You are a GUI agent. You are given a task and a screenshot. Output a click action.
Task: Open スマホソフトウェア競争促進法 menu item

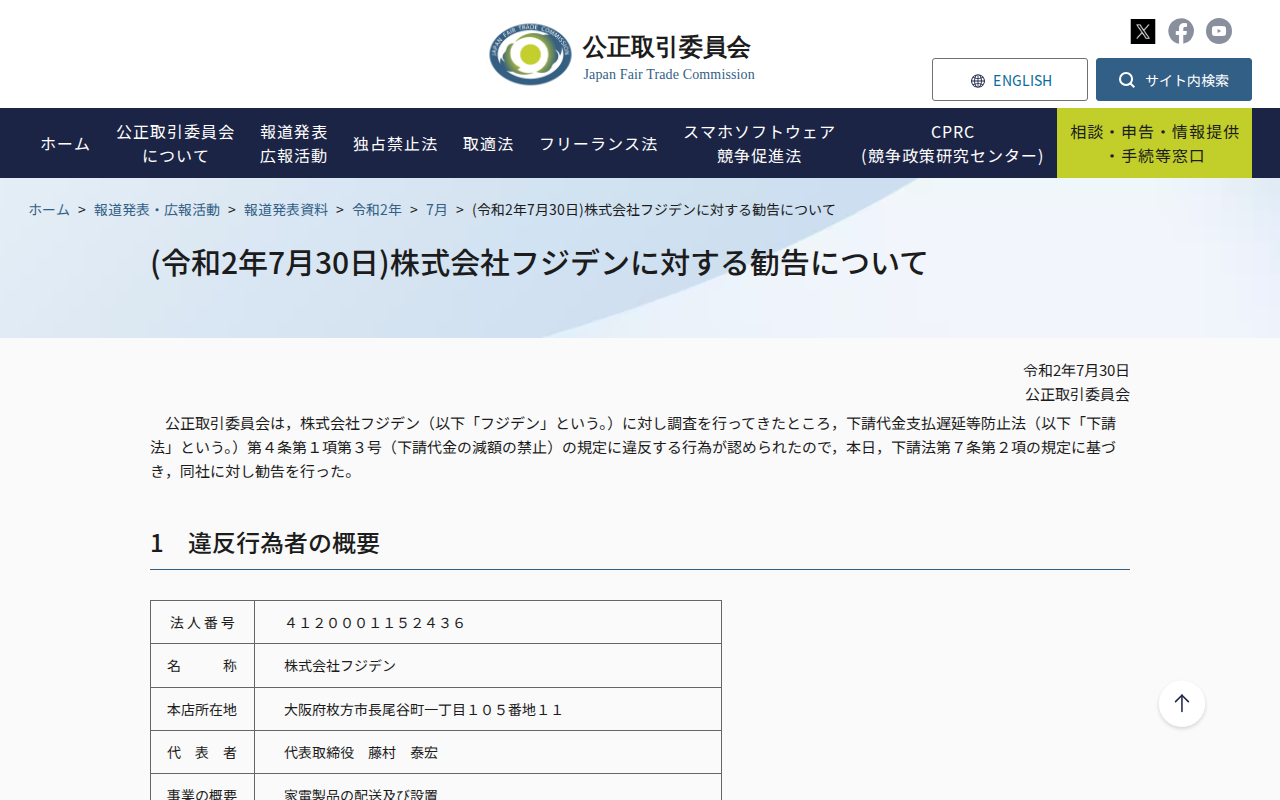pos(759,144)
